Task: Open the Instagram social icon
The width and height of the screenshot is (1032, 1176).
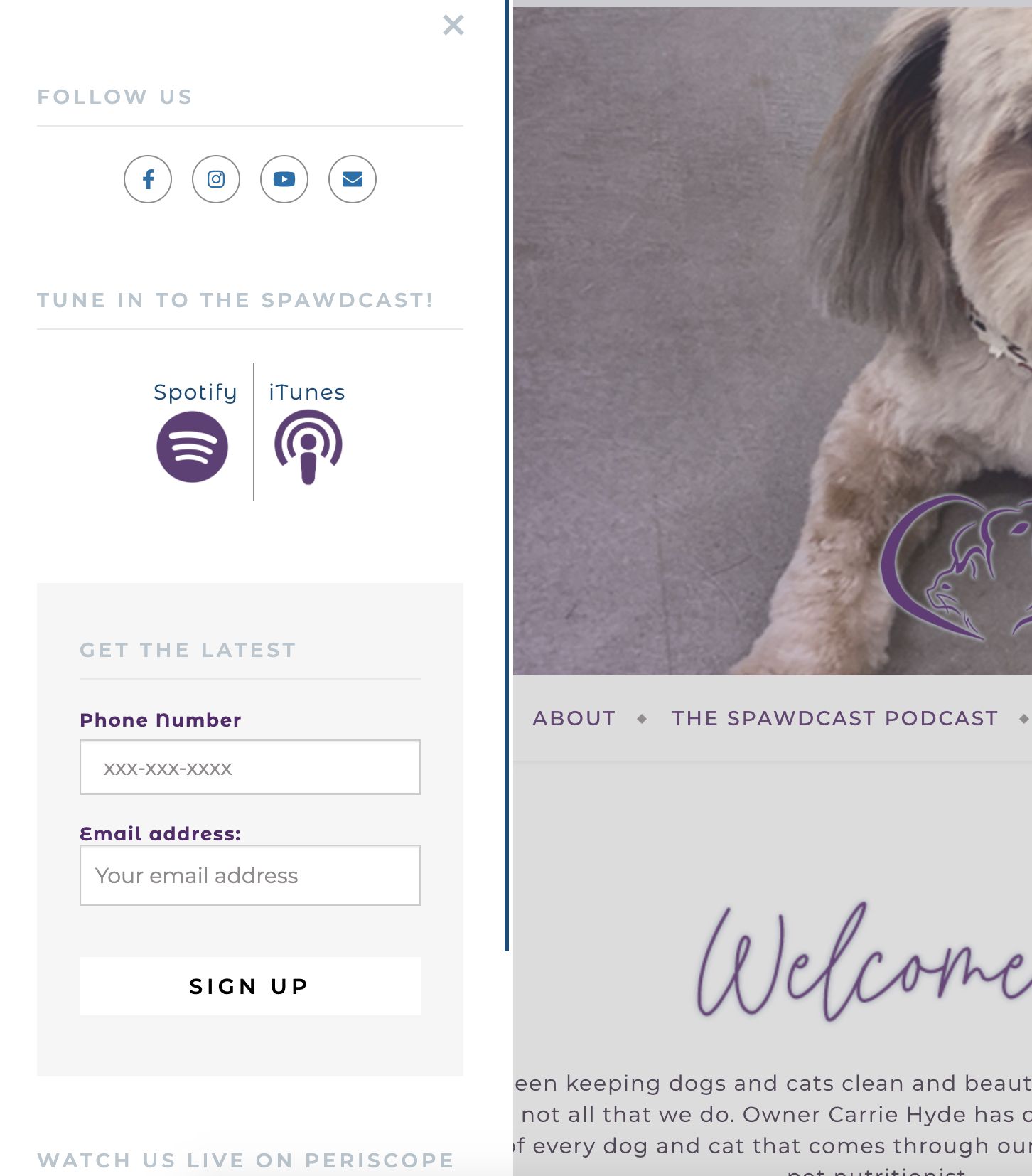Action: 216,179
